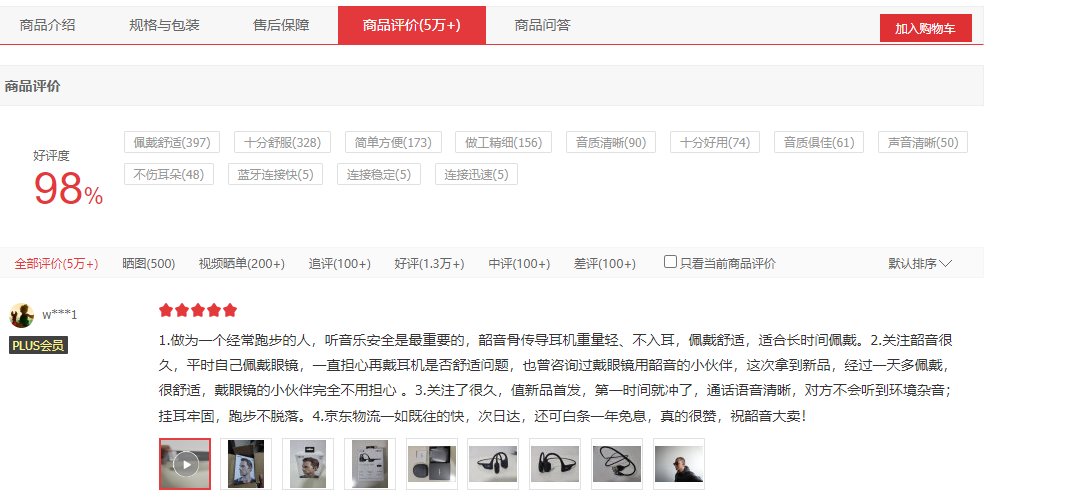Open the 规格与包装 tab
1066x500 pixels.
[165, 25]
